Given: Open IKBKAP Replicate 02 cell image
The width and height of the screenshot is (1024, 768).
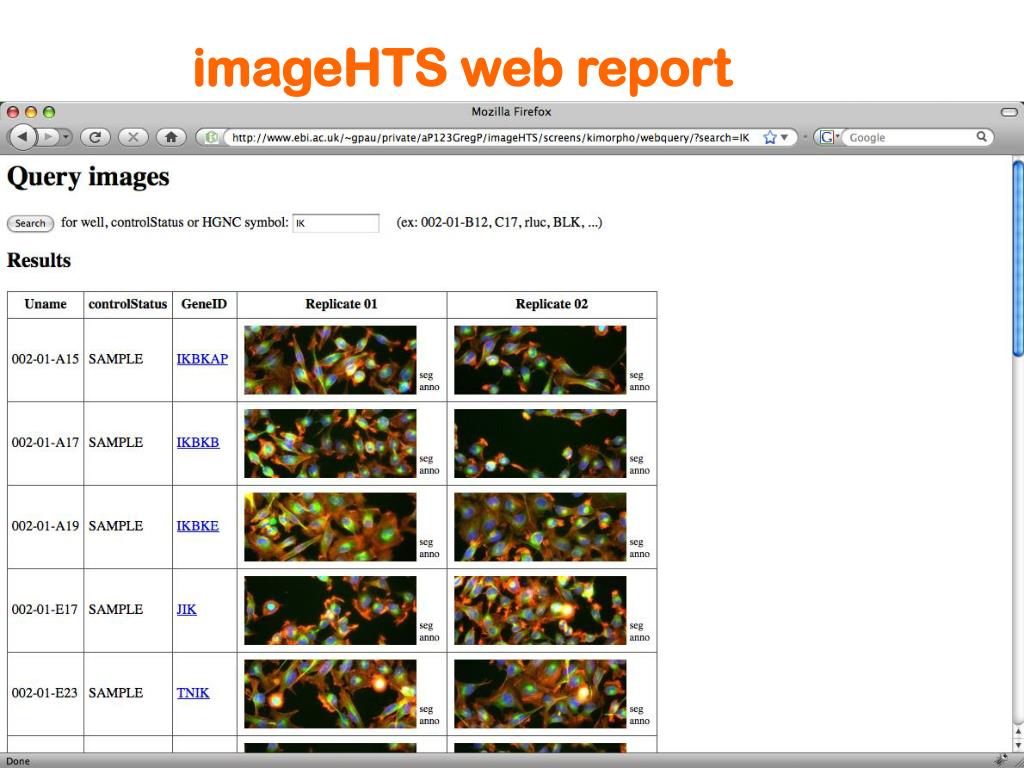Looking at the screenshot, I should [540, 360].
